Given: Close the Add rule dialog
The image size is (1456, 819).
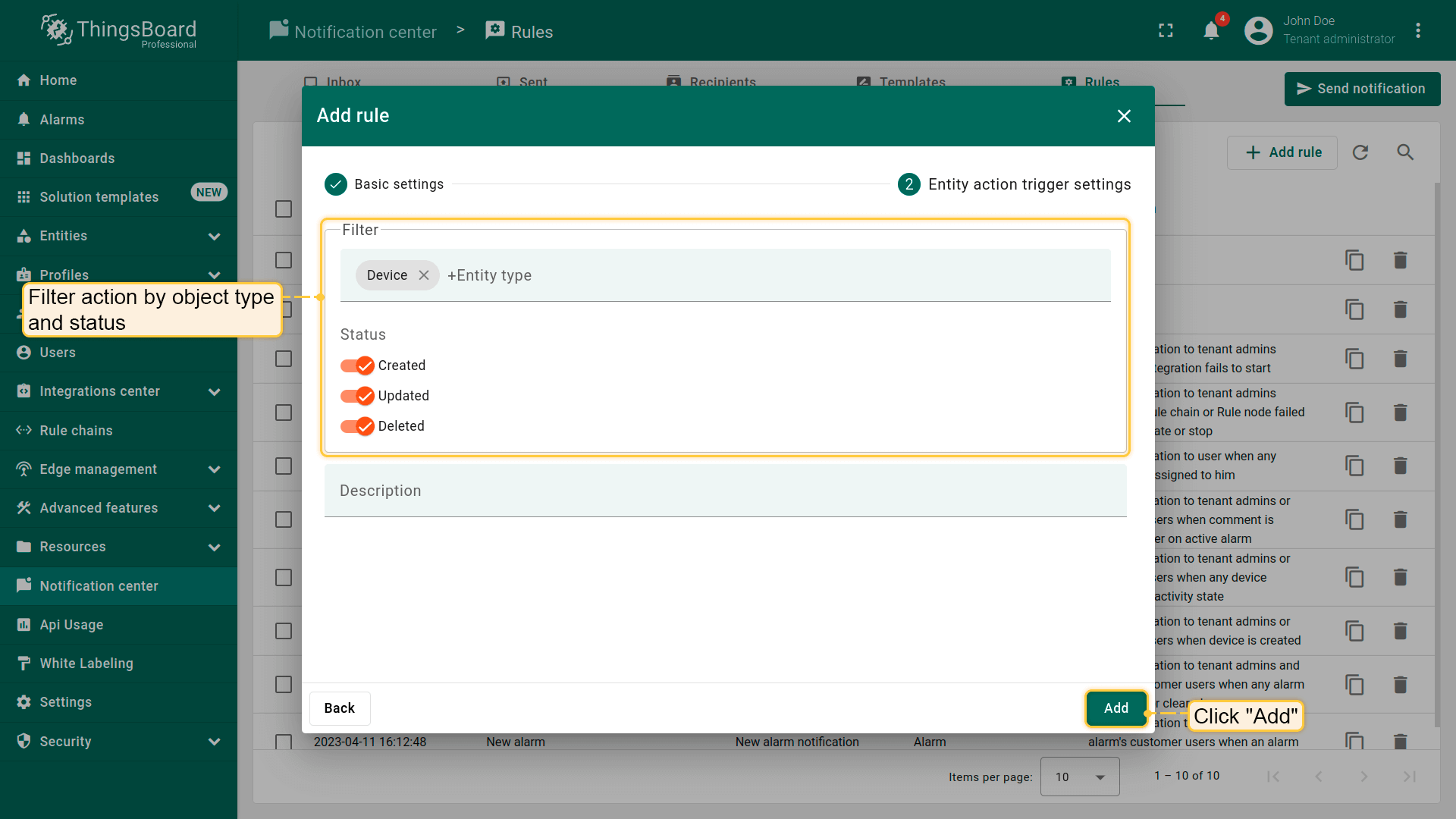Looking at the screenshot, I should 1124,116.
